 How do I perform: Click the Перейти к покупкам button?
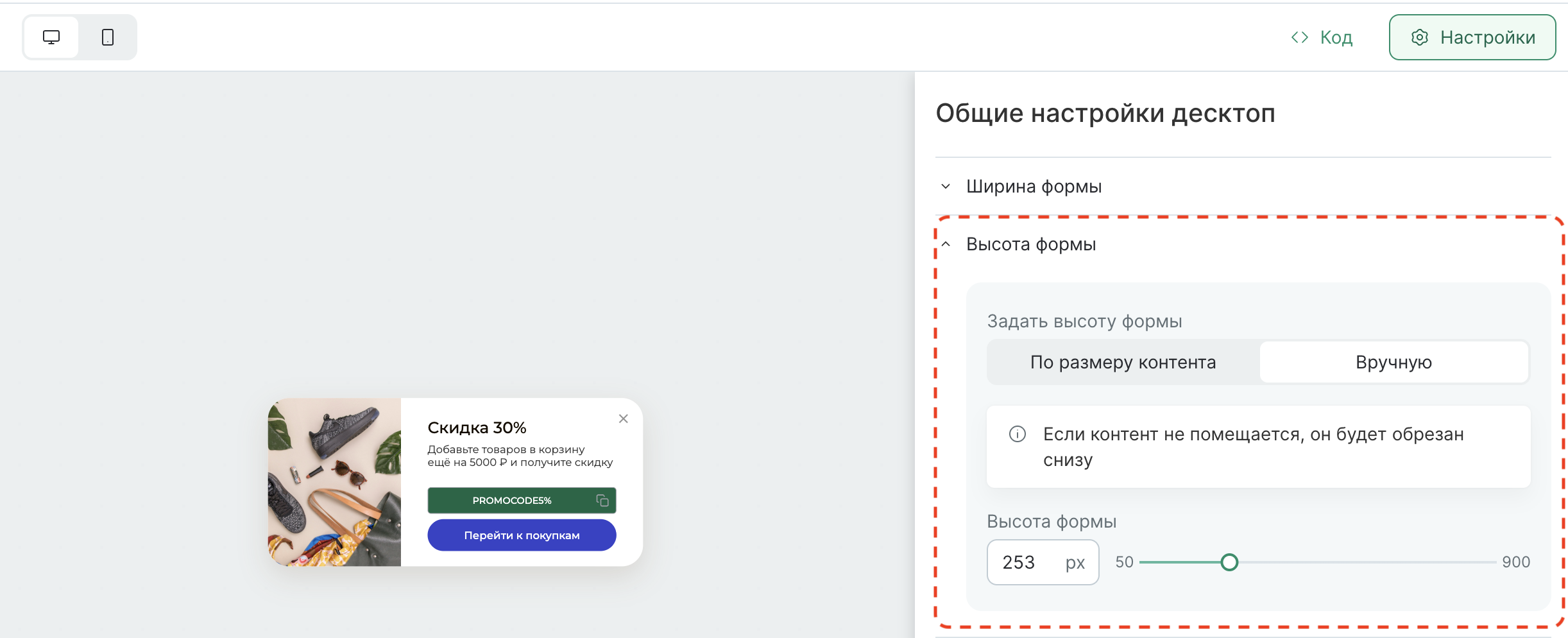[x=521, y=535]
